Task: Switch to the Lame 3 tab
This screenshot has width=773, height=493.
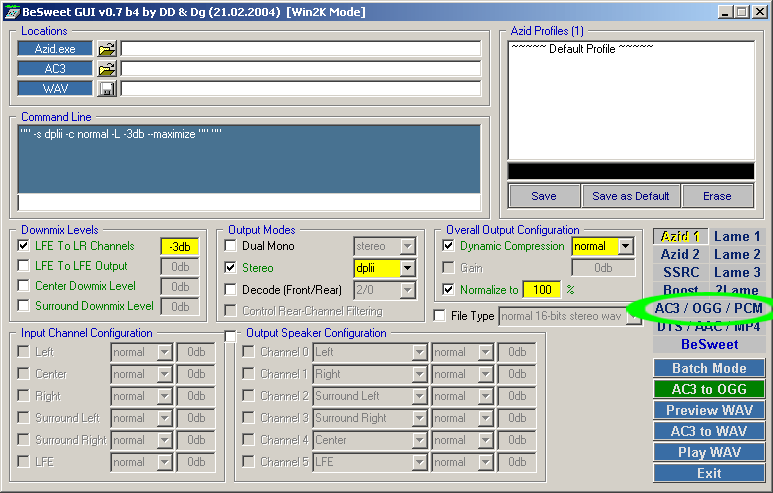Action: click(x=737, y=272)
